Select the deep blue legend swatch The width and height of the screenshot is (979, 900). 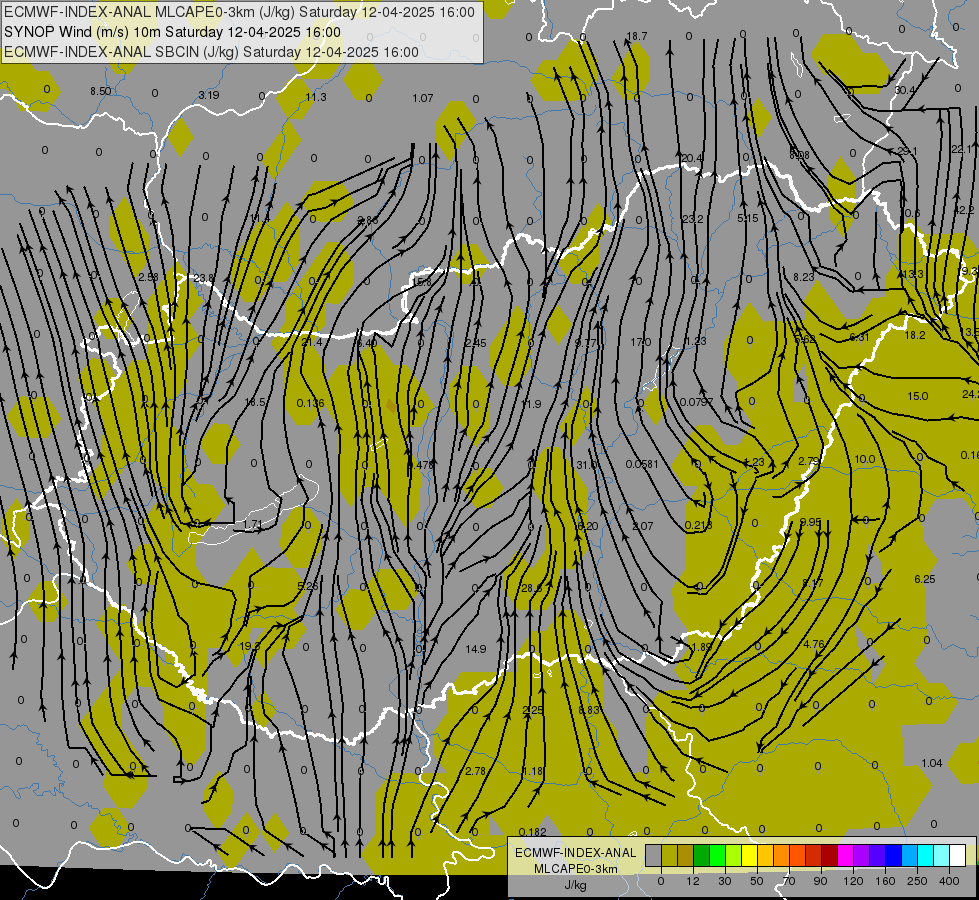point(893,856)
